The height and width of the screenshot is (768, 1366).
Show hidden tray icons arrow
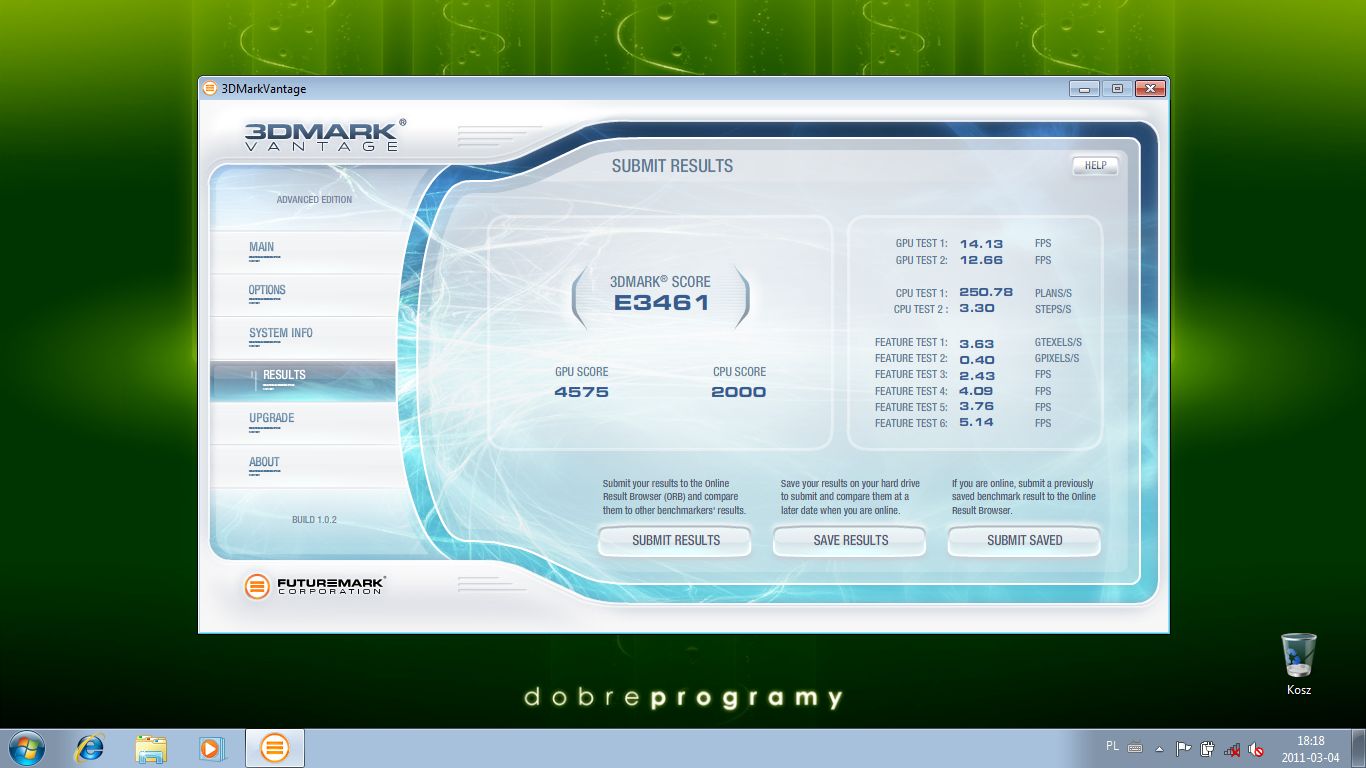coord(1160,748)
